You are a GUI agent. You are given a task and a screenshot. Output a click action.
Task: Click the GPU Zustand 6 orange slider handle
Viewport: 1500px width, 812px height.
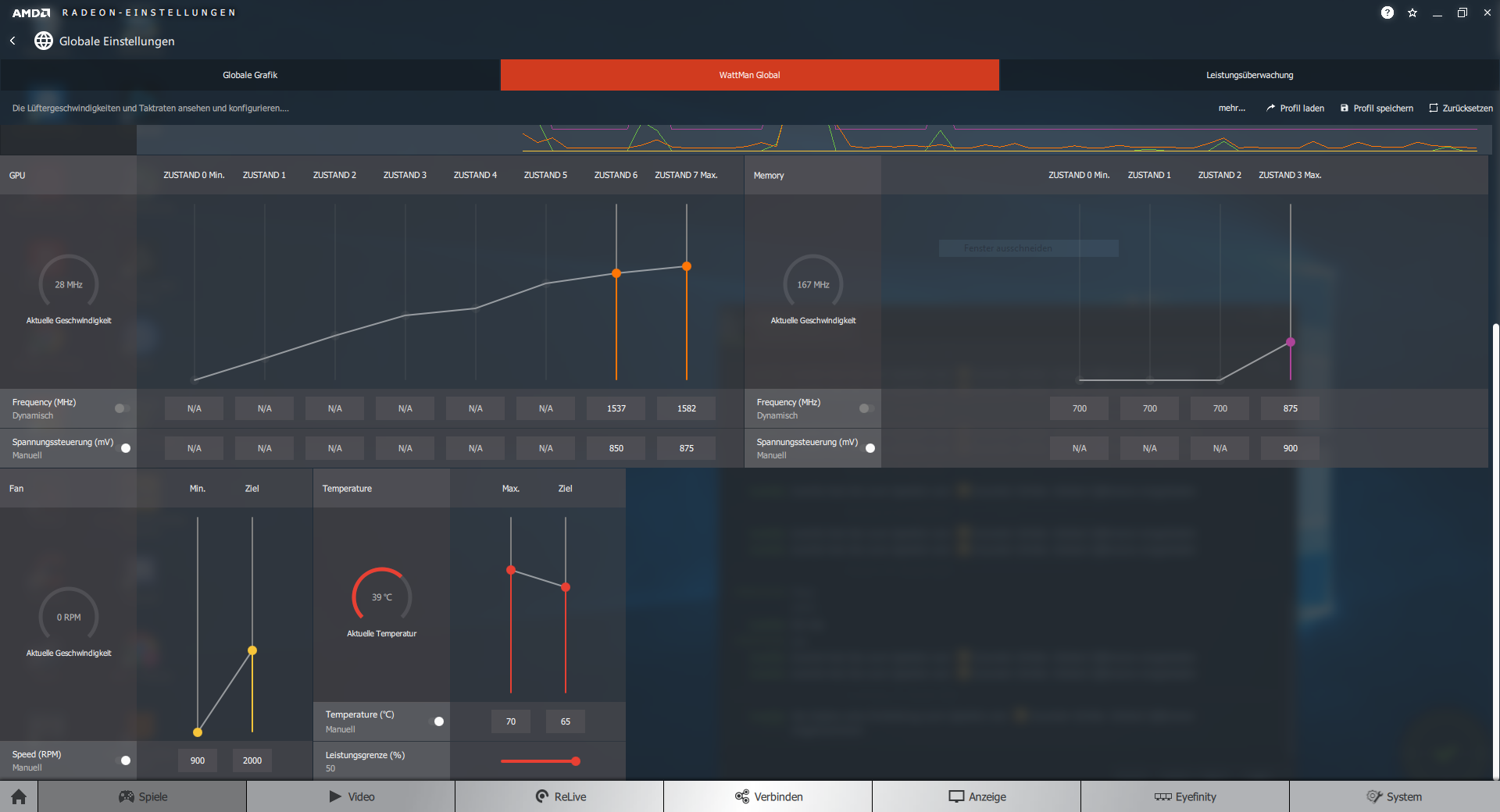point(616,273)
